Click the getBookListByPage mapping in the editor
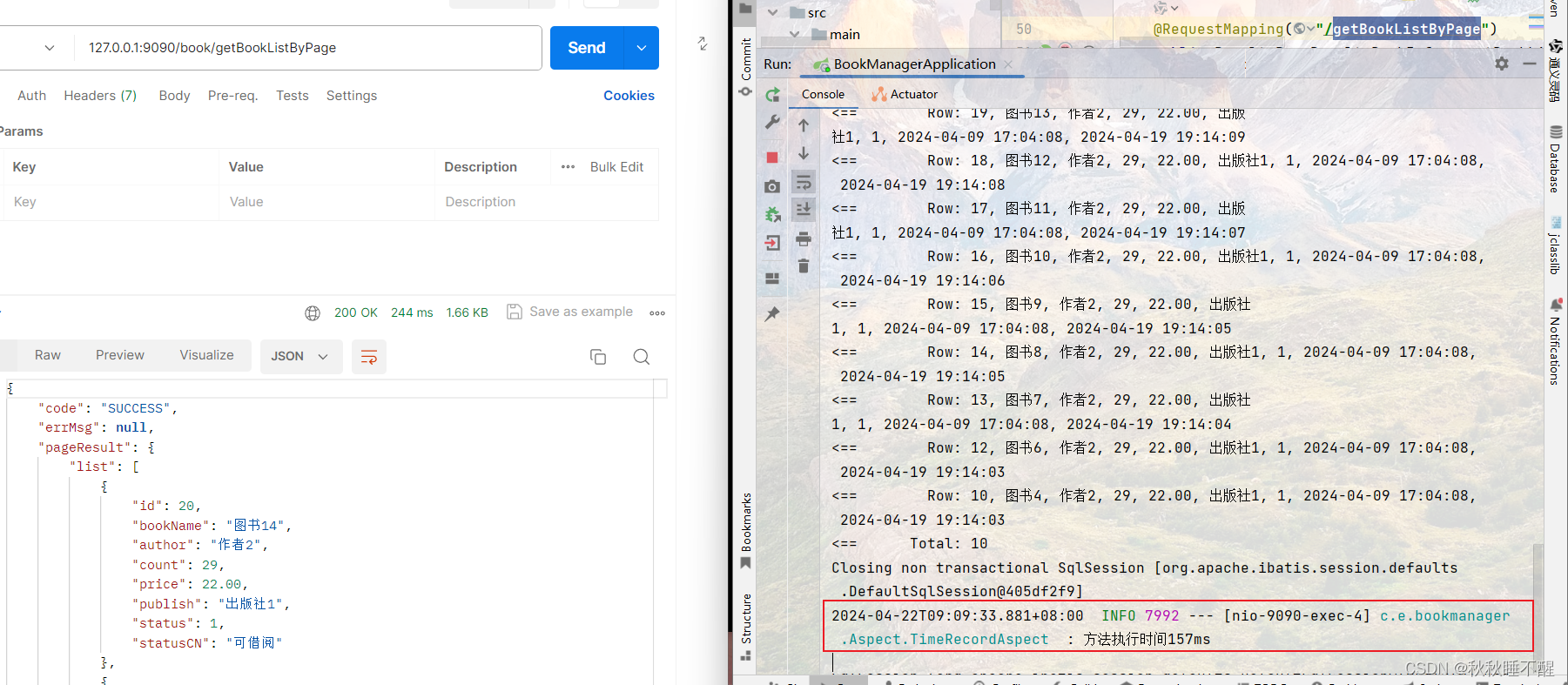Image resolution: width=1568 pixels, height=685 pixels. [x=1406, y=29]
